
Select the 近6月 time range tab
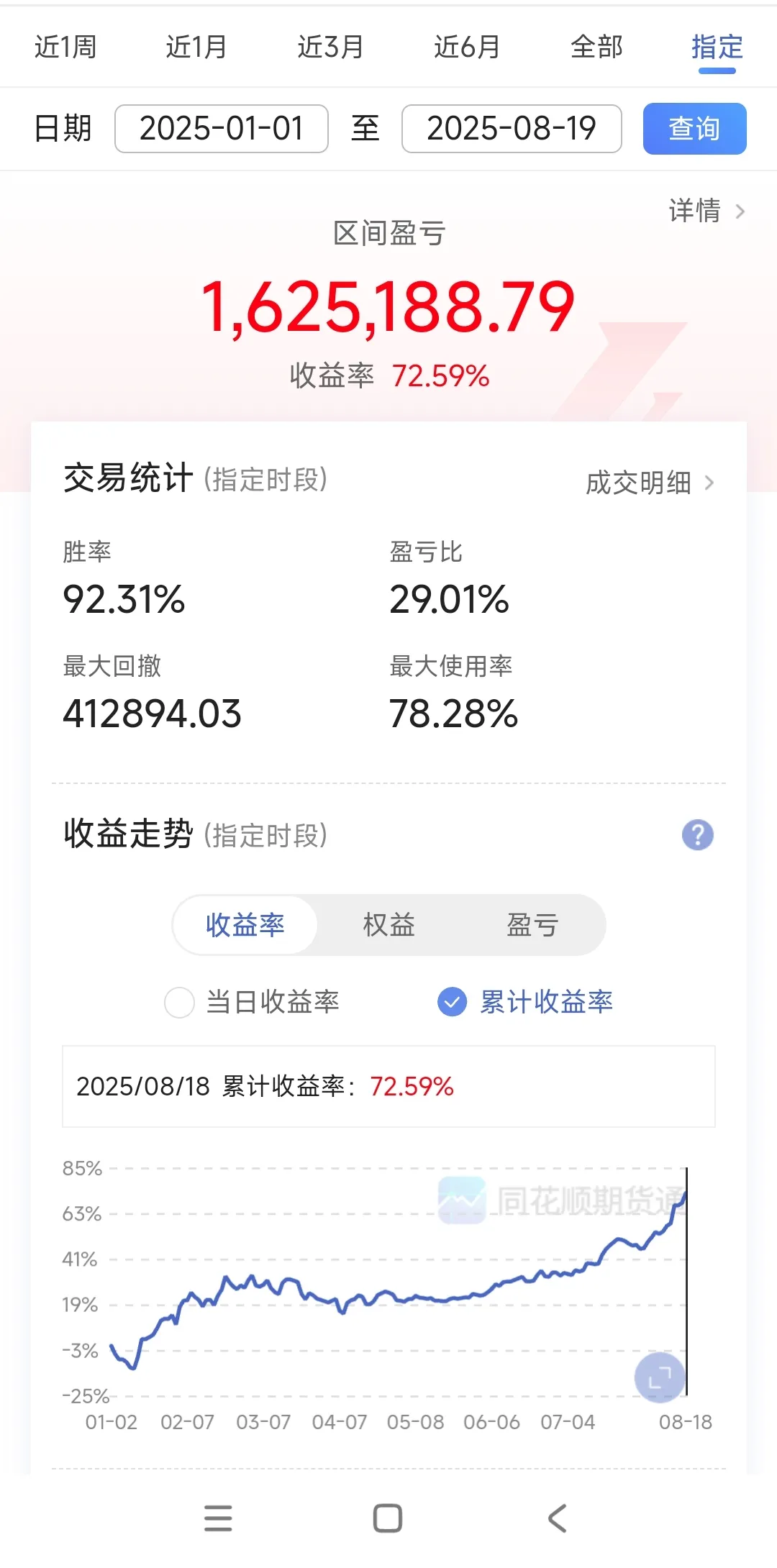pos(467,47)
